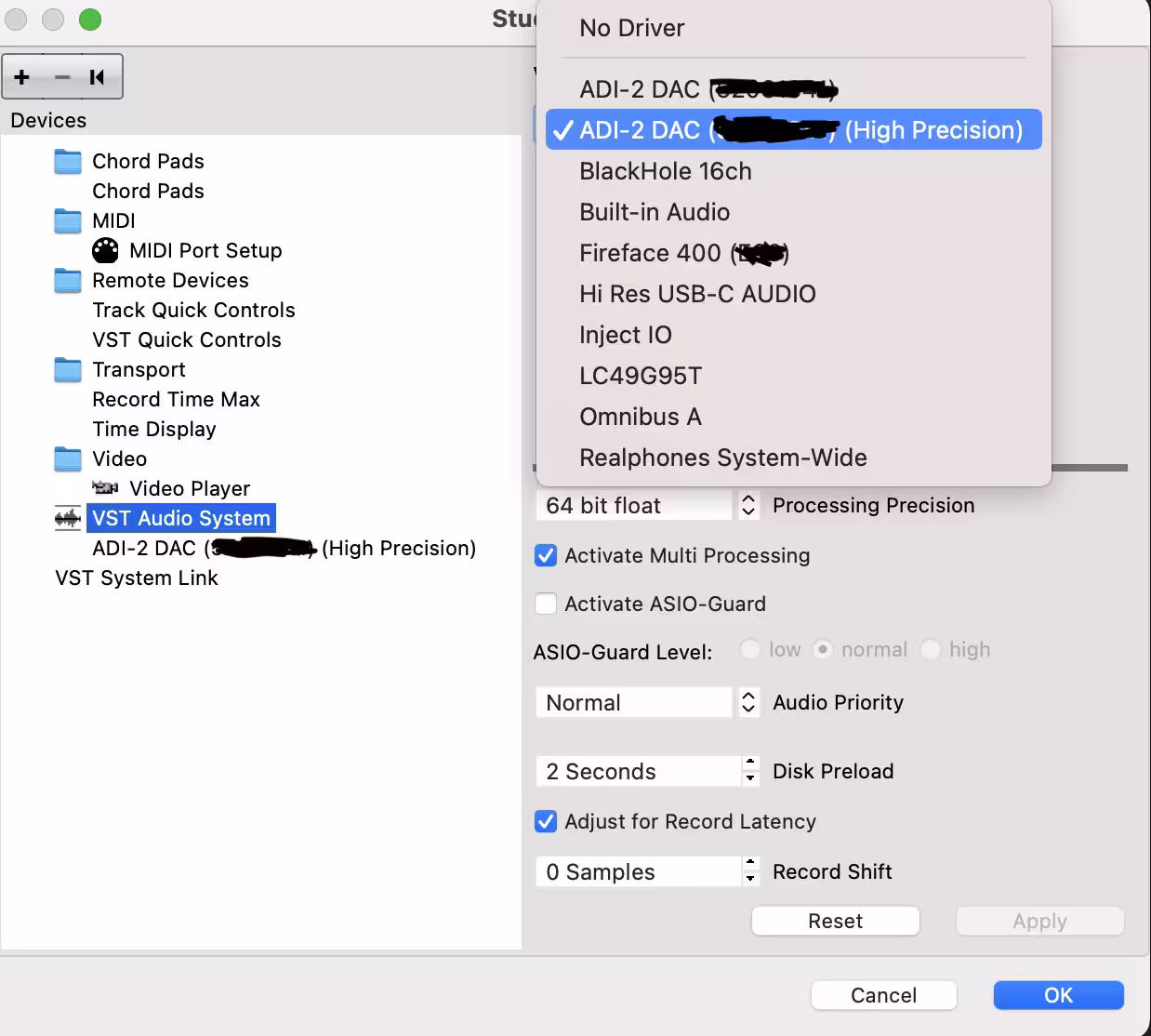Click the MIDI folder icon
This screenshot has width=1151, height=1036.
pyautogui.click(x=68, y=221)
